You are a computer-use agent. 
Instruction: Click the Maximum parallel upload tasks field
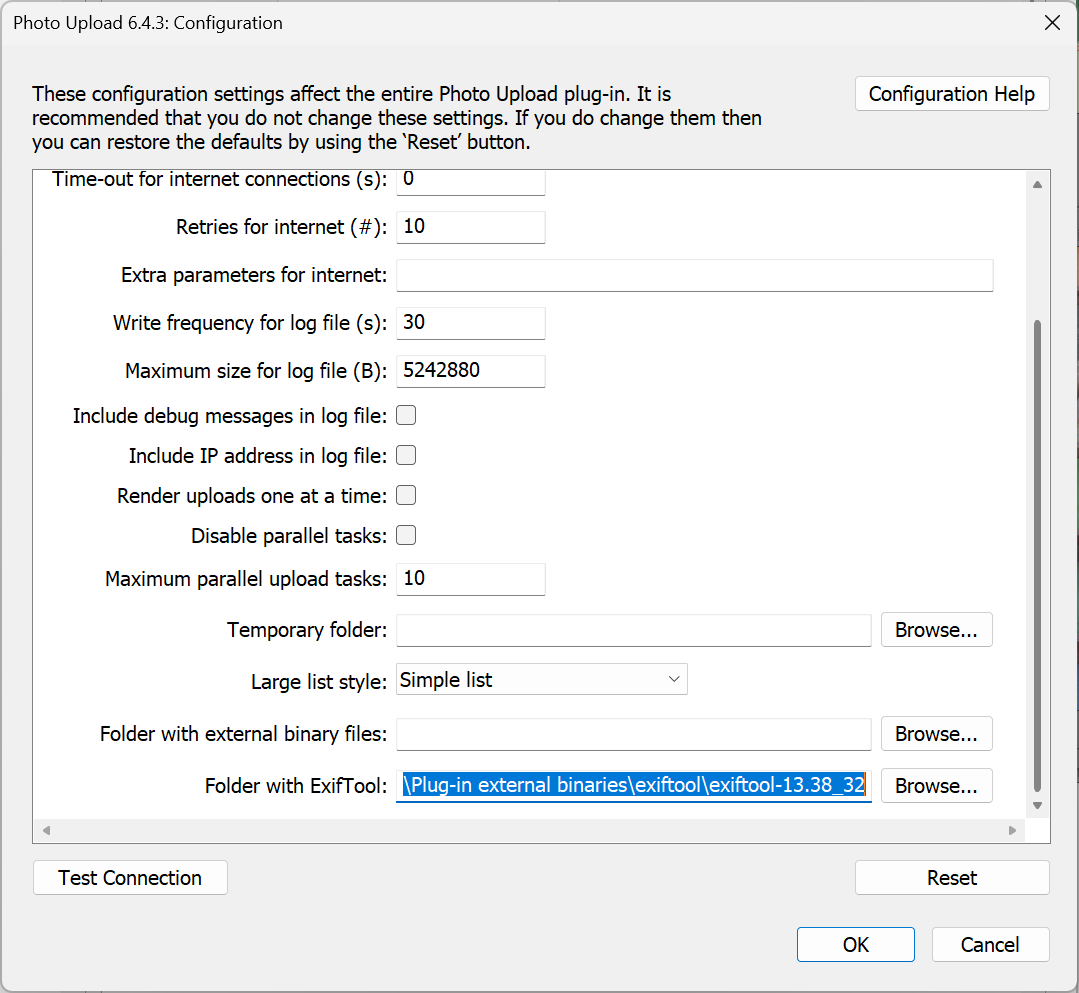[x=470, y=579]
